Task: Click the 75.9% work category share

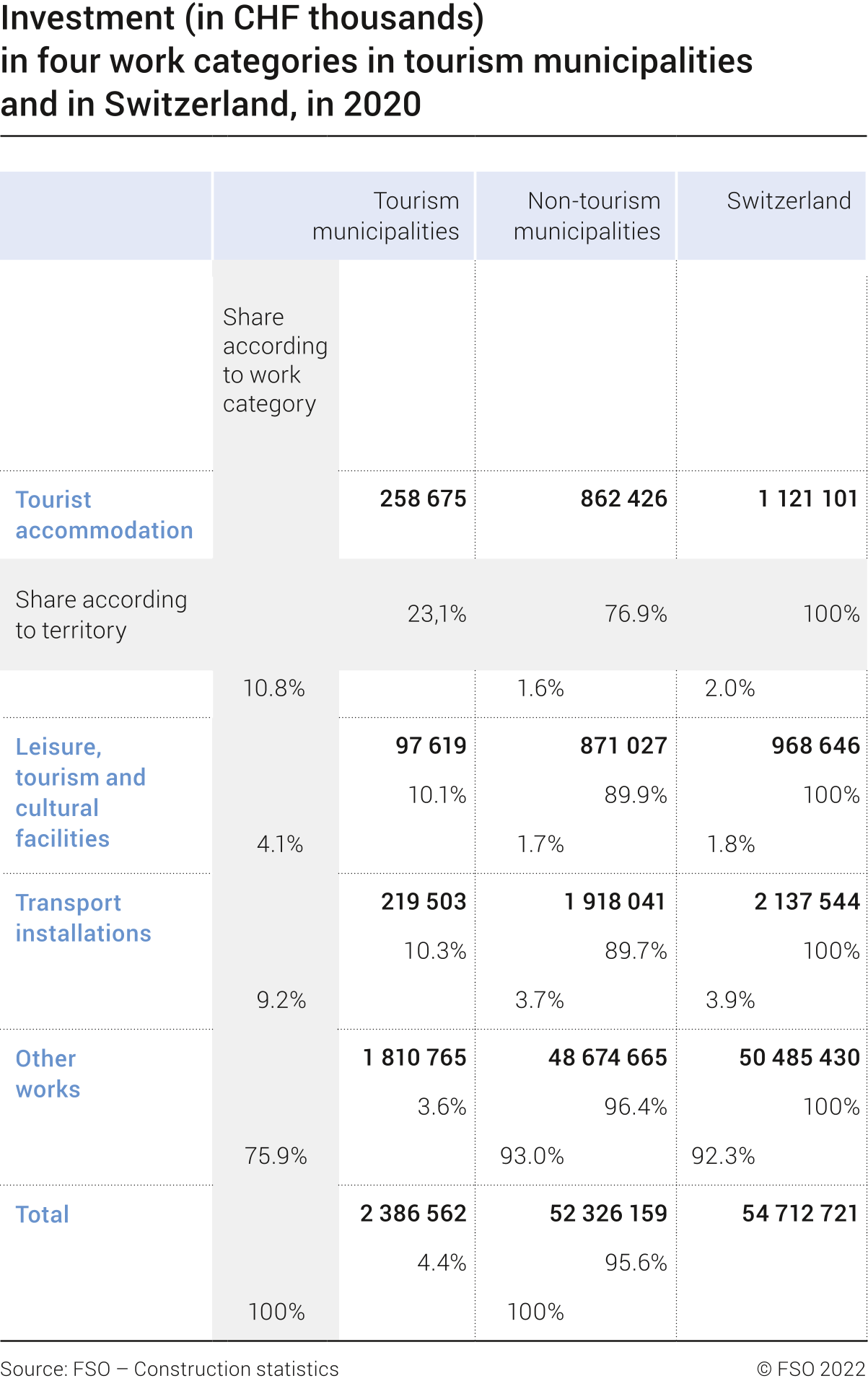Action: coord(276,1156)
